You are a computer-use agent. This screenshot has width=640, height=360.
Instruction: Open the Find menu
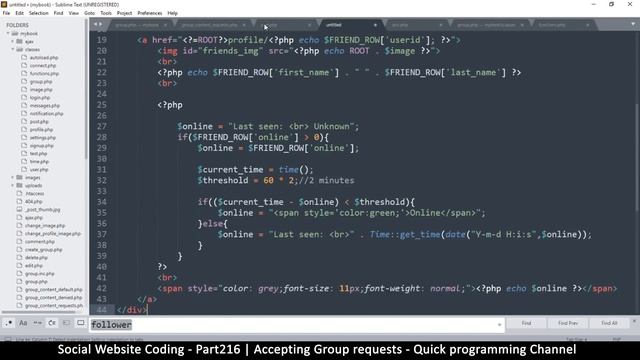pos(58,13)
